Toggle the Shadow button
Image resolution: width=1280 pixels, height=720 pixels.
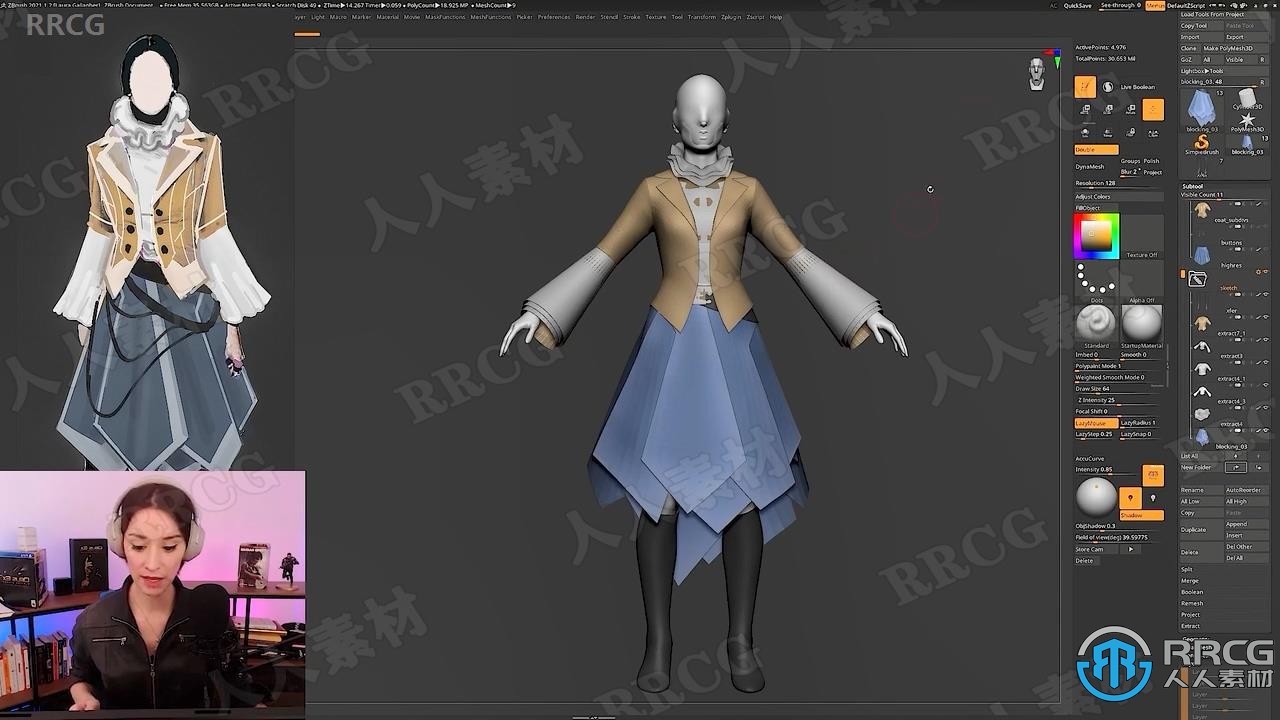click(1141, 515)
